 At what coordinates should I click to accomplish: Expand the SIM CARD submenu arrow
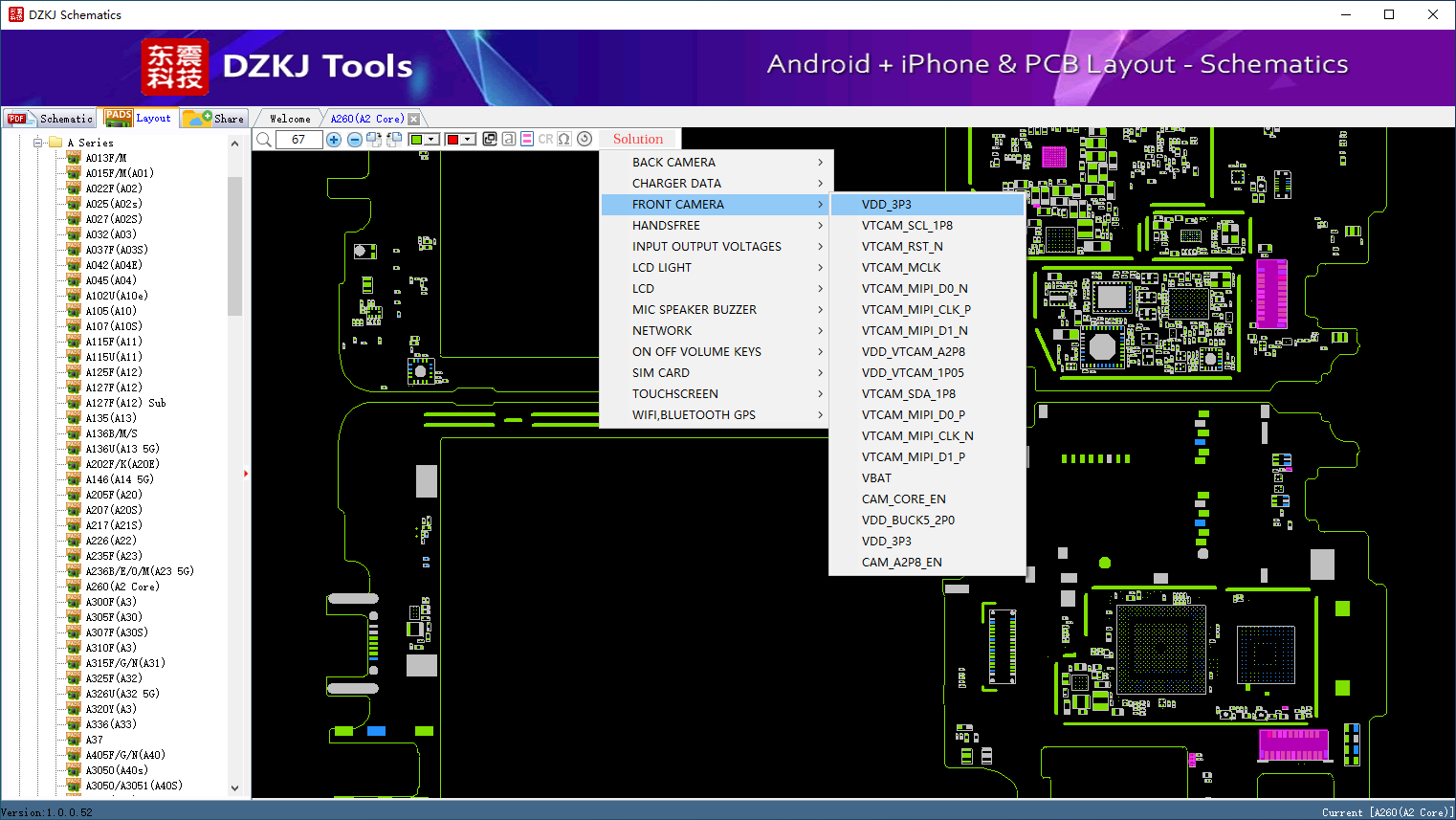pyautogui.click(x=821, y=373)
